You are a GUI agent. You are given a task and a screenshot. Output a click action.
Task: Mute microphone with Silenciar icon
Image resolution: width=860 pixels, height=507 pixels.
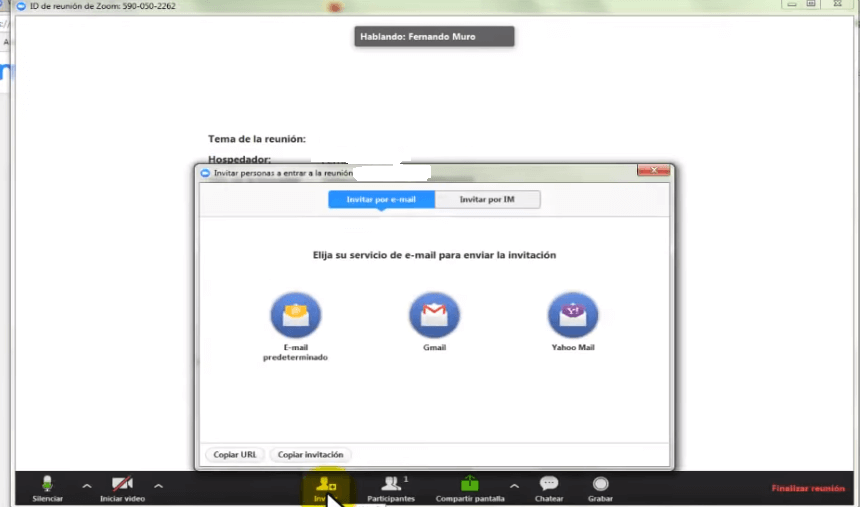point(47,484)
